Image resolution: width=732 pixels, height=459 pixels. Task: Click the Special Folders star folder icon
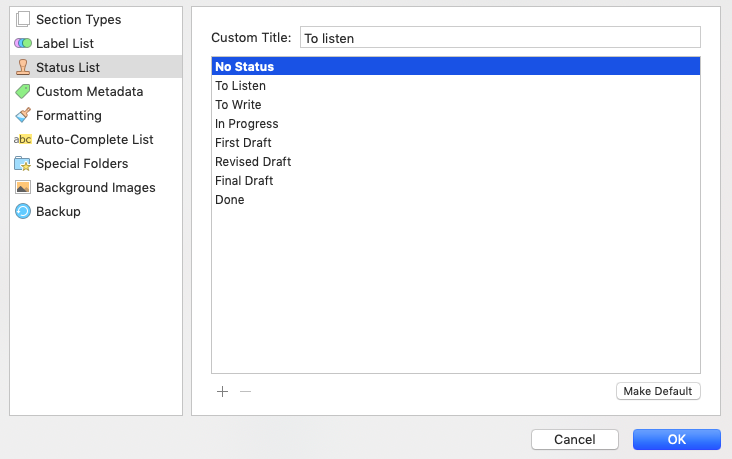tap(22, 163)
